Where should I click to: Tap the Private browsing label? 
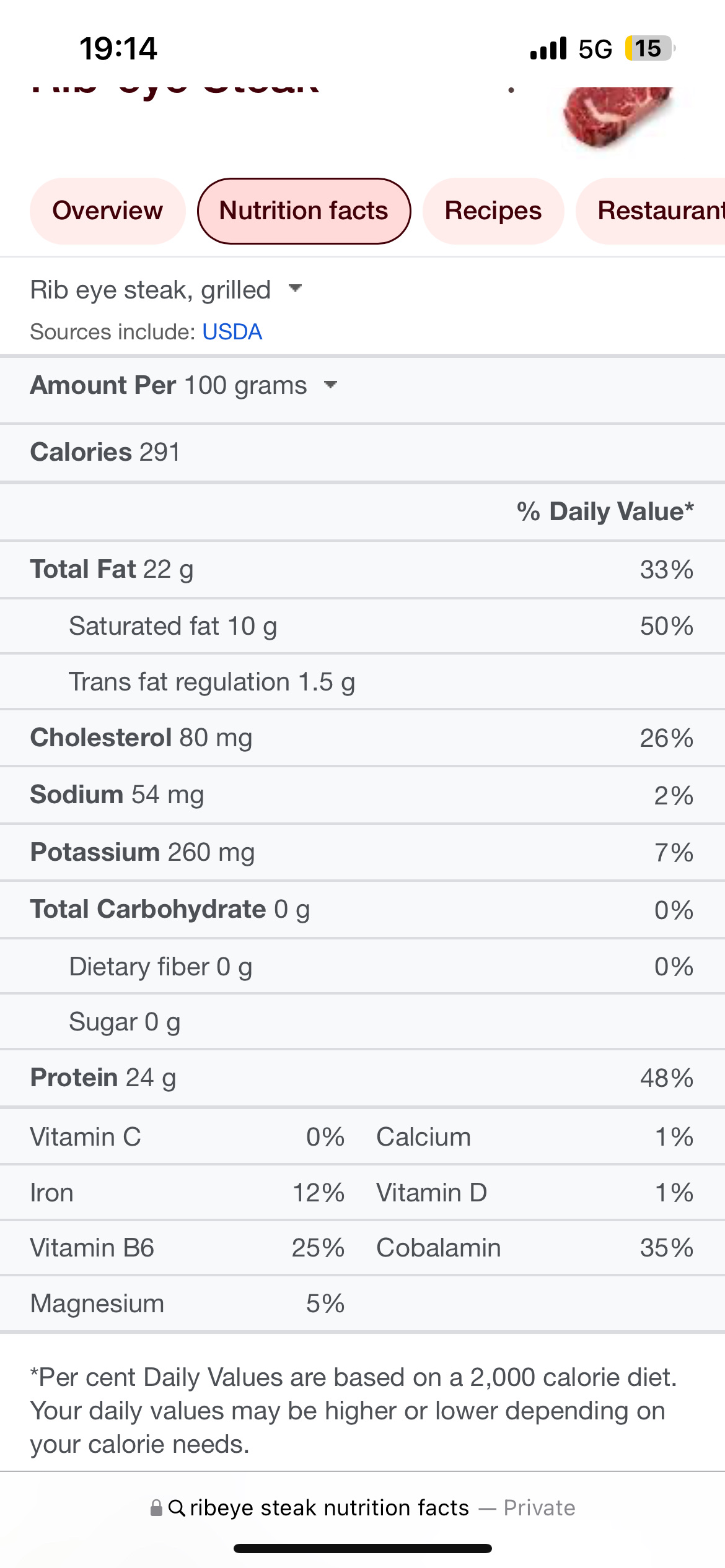tap(539, 1508)
